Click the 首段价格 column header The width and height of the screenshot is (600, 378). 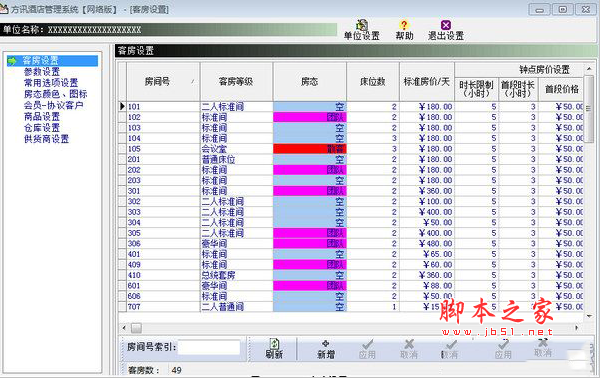pos(561,89)
